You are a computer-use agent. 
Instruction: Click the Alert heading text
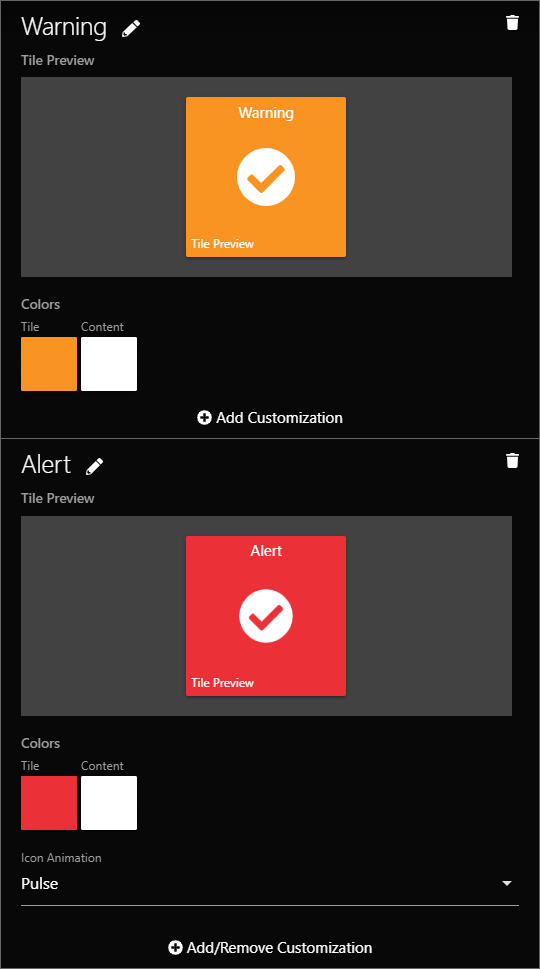(46, 465)
